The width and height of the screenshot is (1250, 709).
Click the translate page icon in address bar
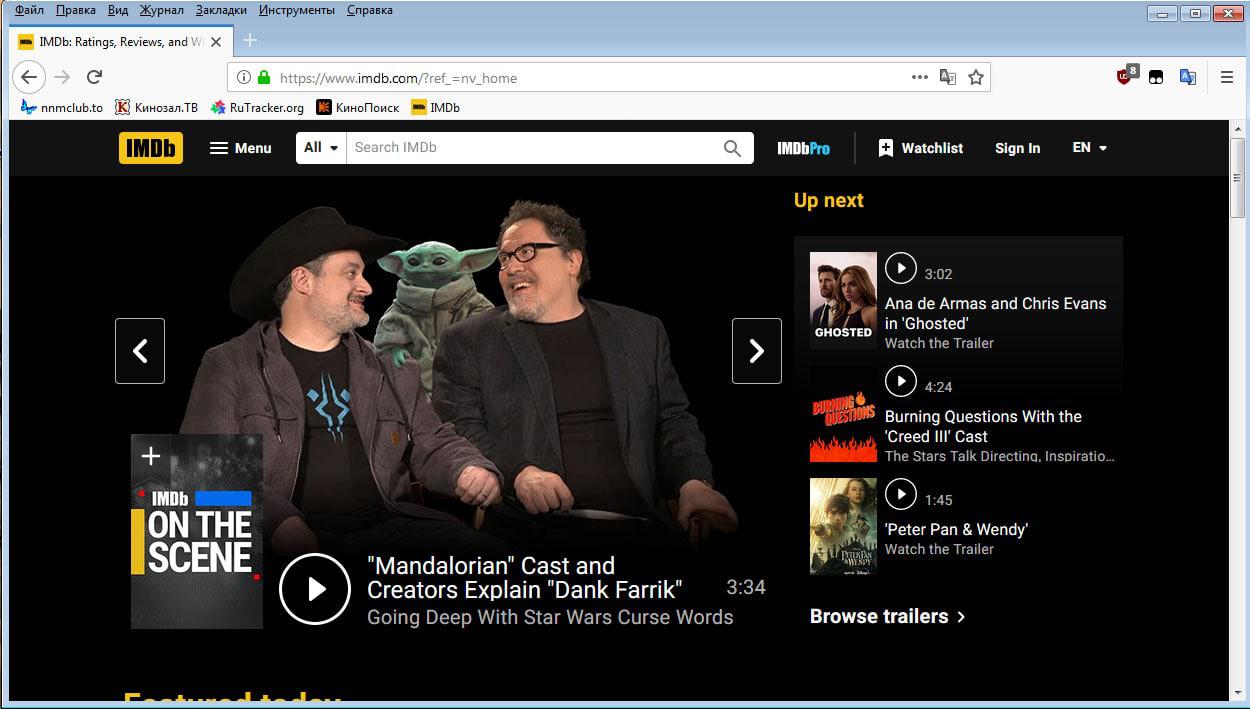948,77
